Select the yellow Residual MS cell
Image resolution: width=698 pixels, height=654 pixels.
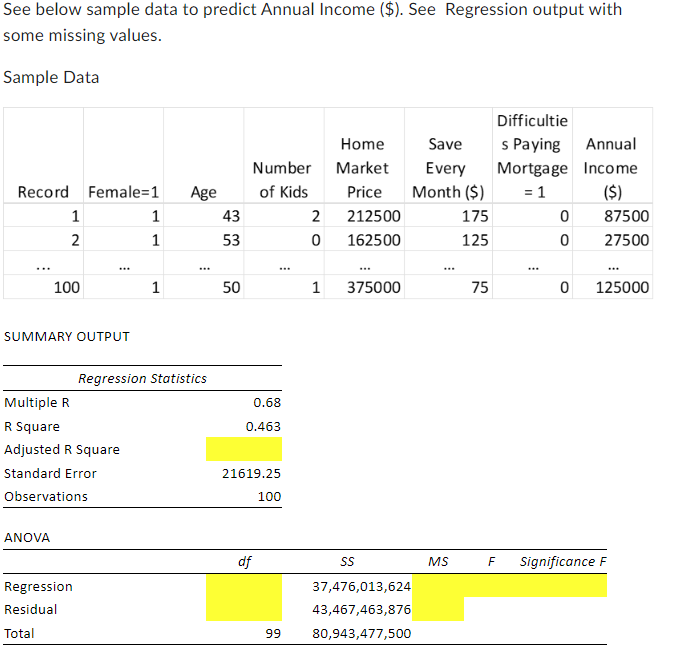coord(438,609)
